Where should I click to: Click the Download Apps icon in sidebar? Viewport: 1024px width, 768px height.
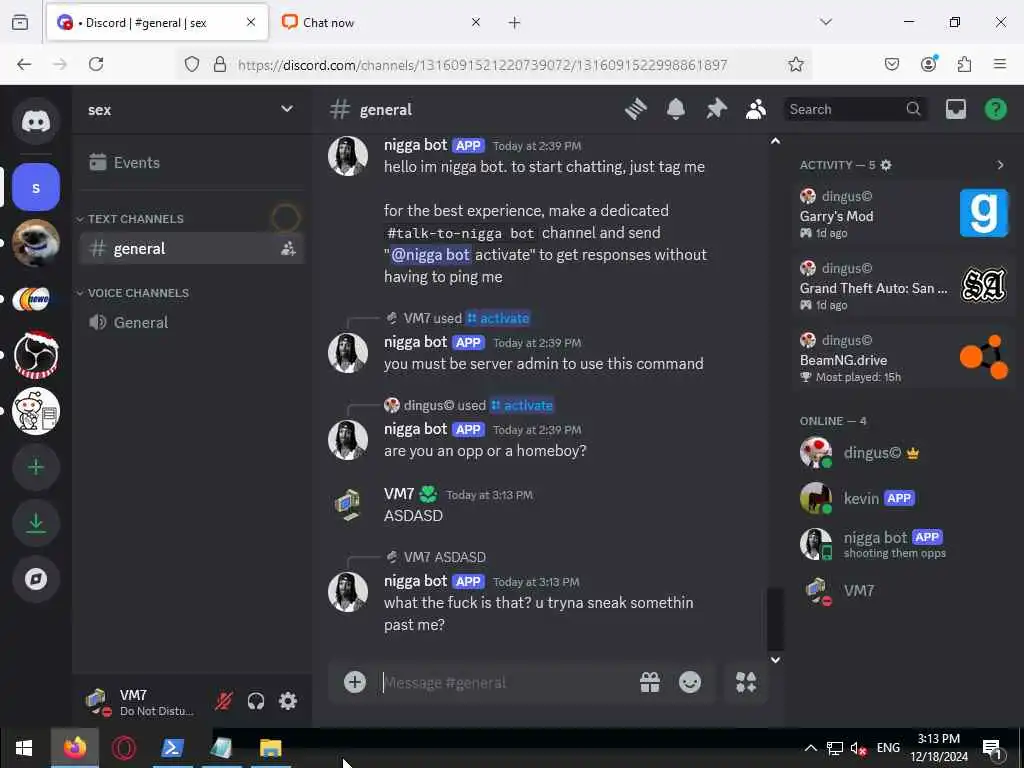[36, 523]
